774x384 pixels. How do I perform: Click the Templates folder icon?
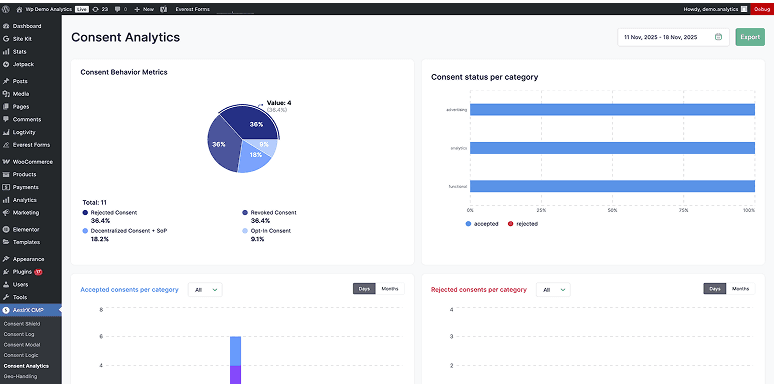coord(6,242)
